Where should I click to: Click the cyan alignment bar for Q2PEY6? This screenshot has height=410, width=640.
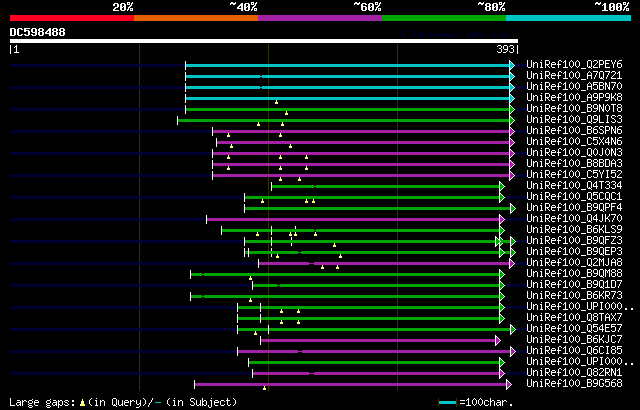pyautogui.click(x=347, y=65)
